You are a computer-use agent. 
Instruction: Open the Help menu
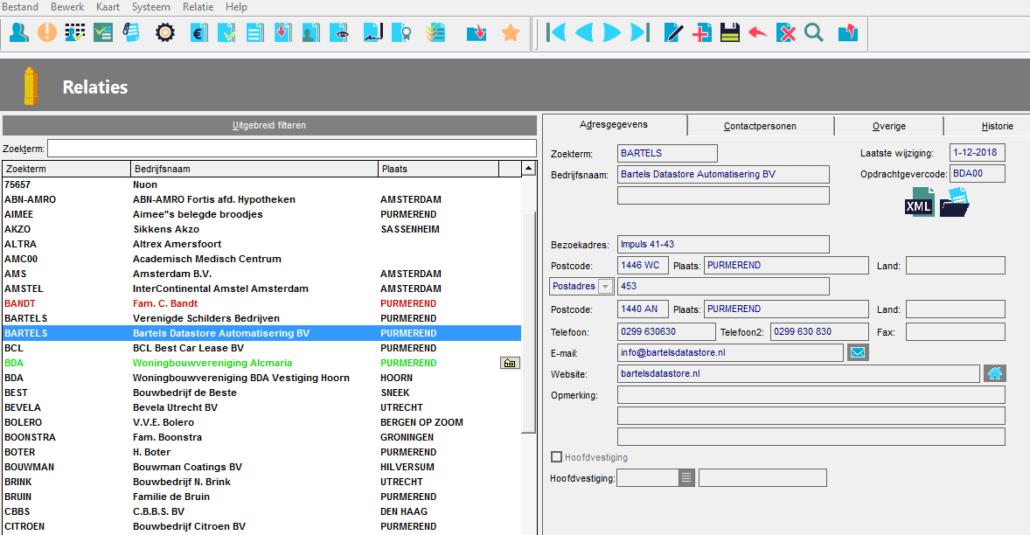[236, 7]
